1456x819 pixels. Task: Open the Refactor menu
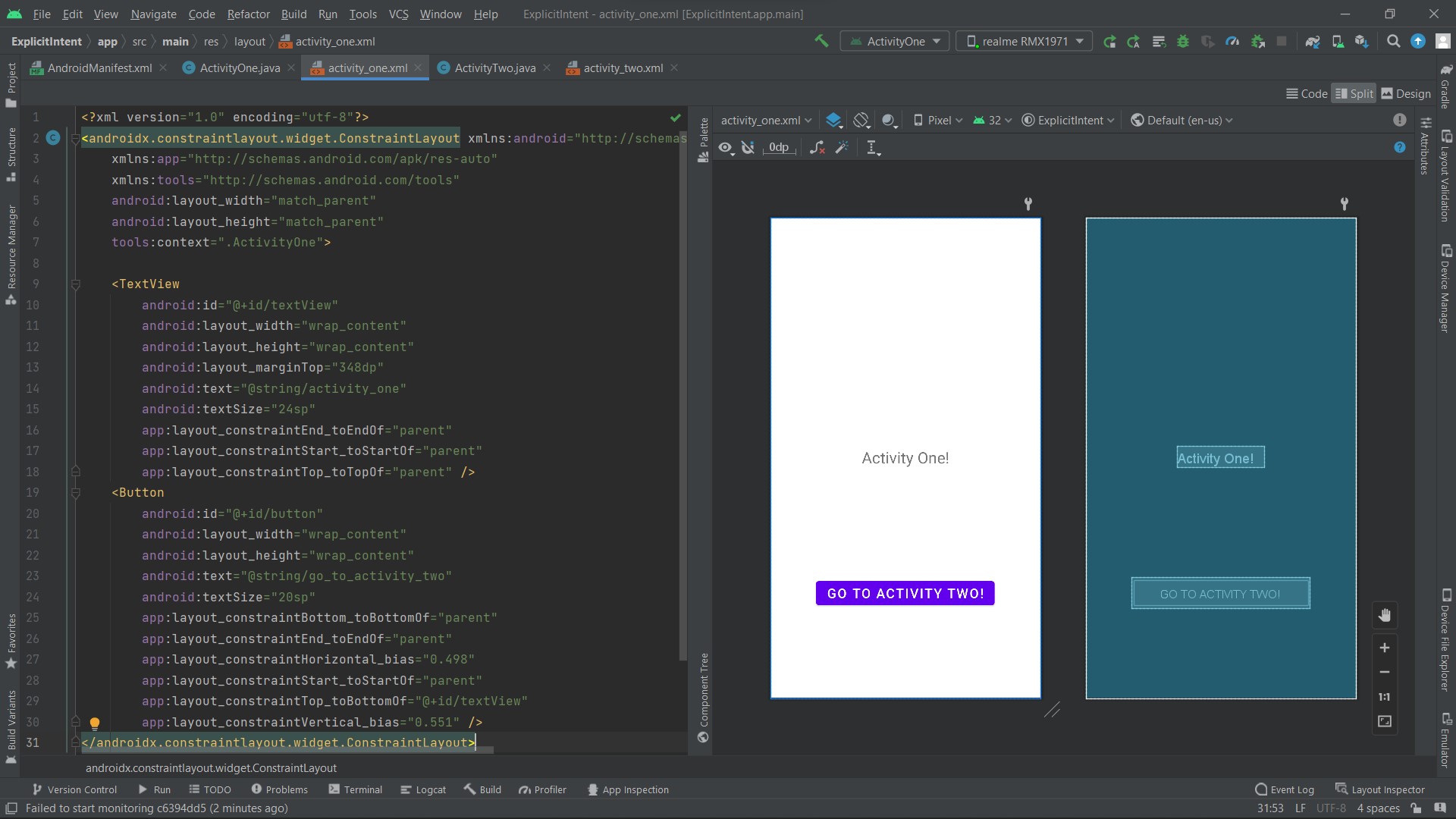tap(248, 14)
